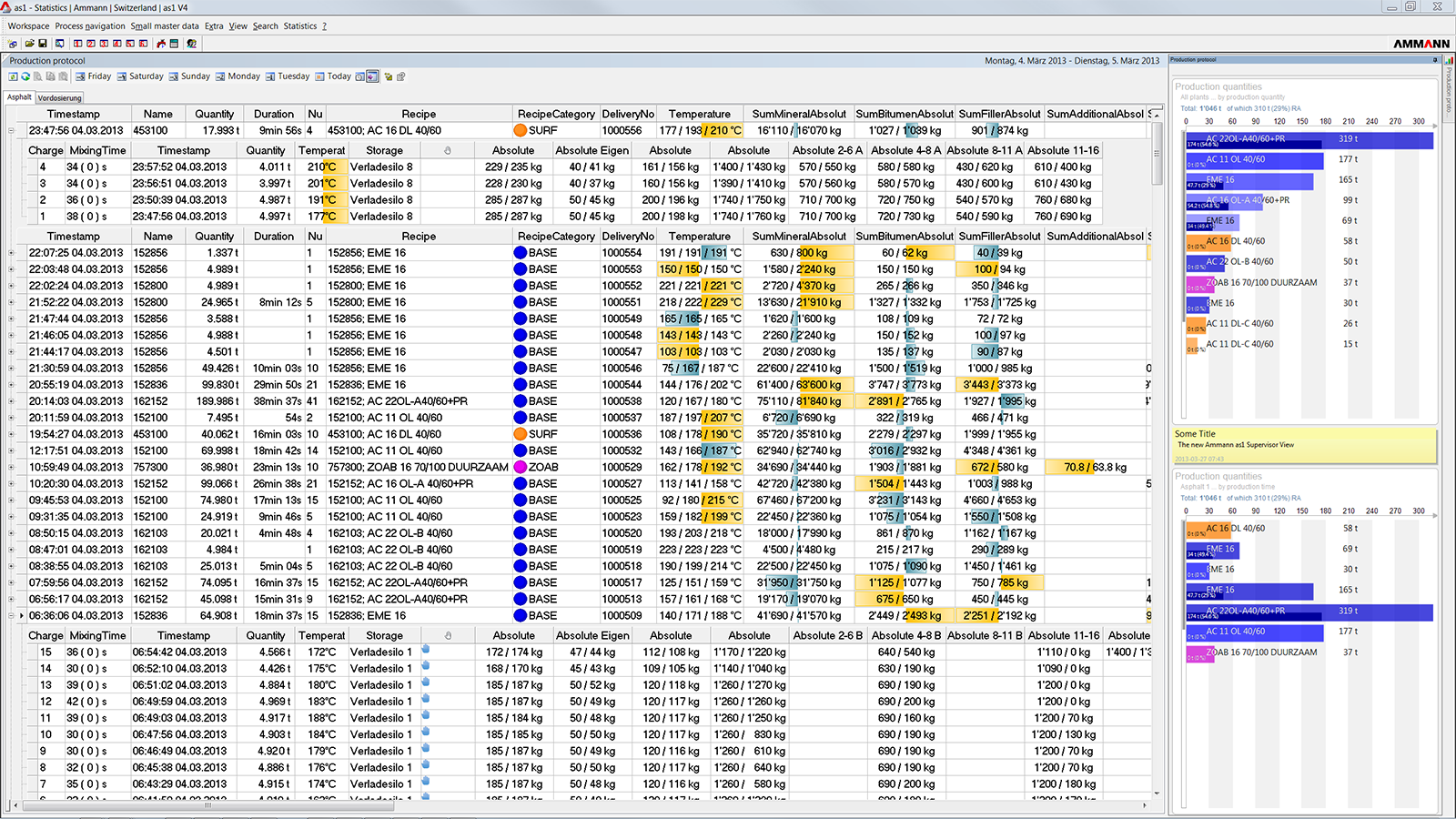Expand the 20:14:03 production row
Screen dimensions: 1456x819
[11, 401]
